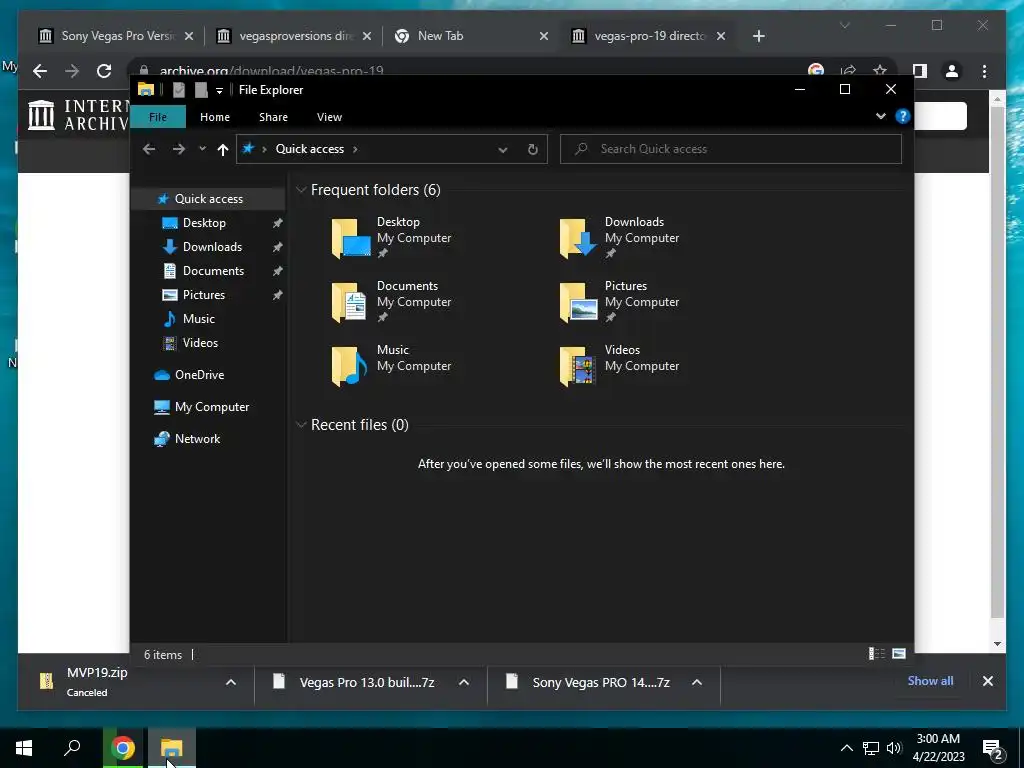Image resolution: width=1024 pixels, height=768 pixels.
Task: Open the View ribbon tab
Action: 329,117
